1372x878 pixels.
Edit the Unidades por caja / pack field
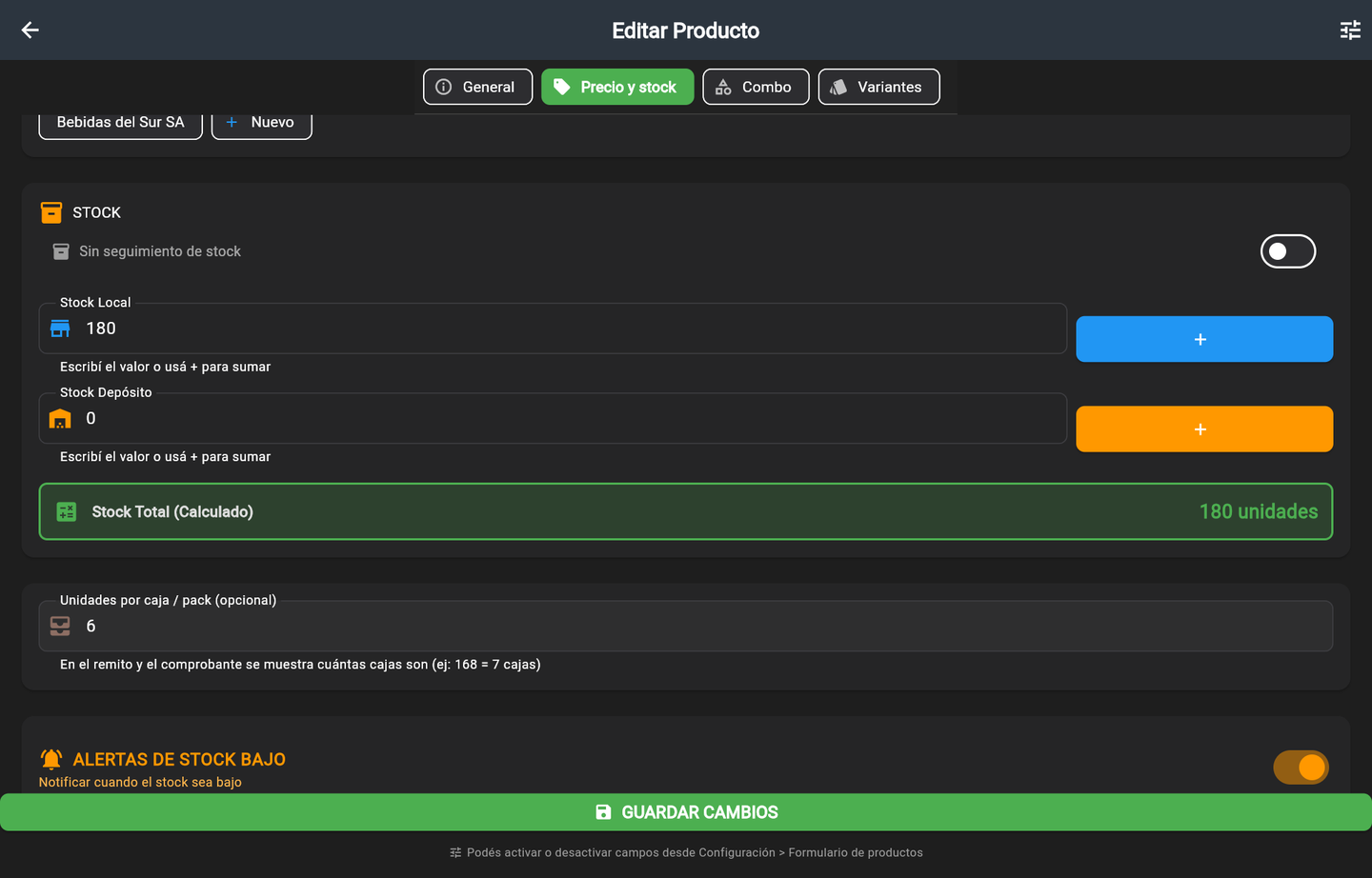[x=686, y=626]
